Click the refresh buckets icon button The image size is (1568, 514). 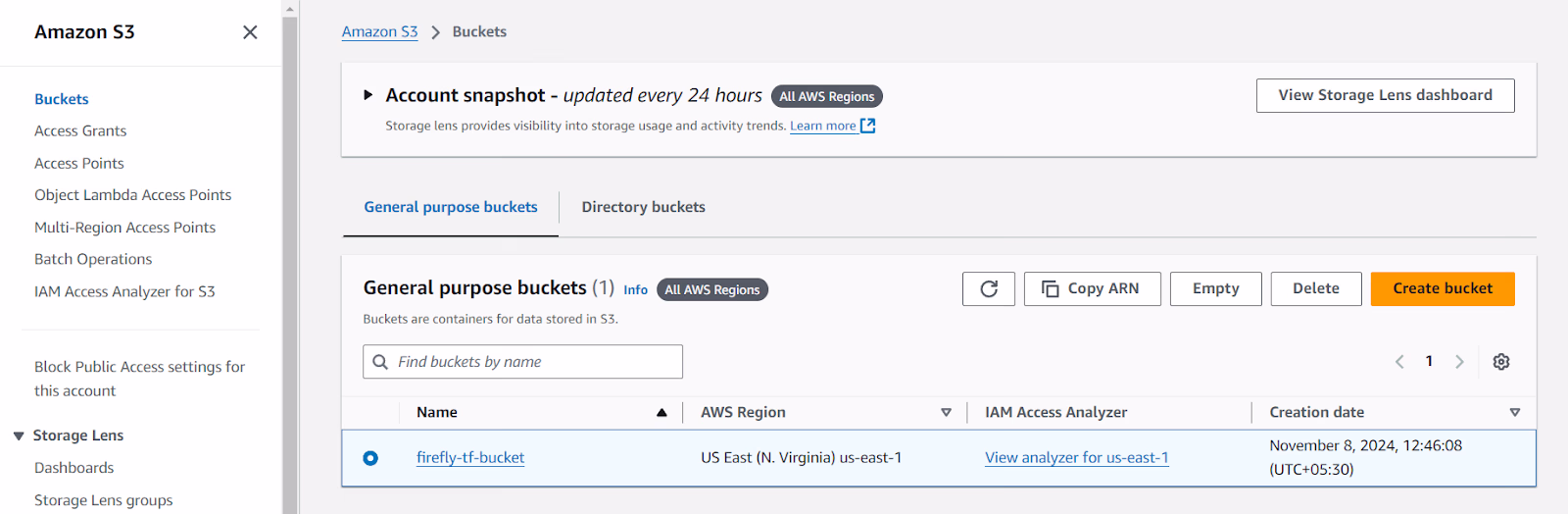[x=989, y=288]
